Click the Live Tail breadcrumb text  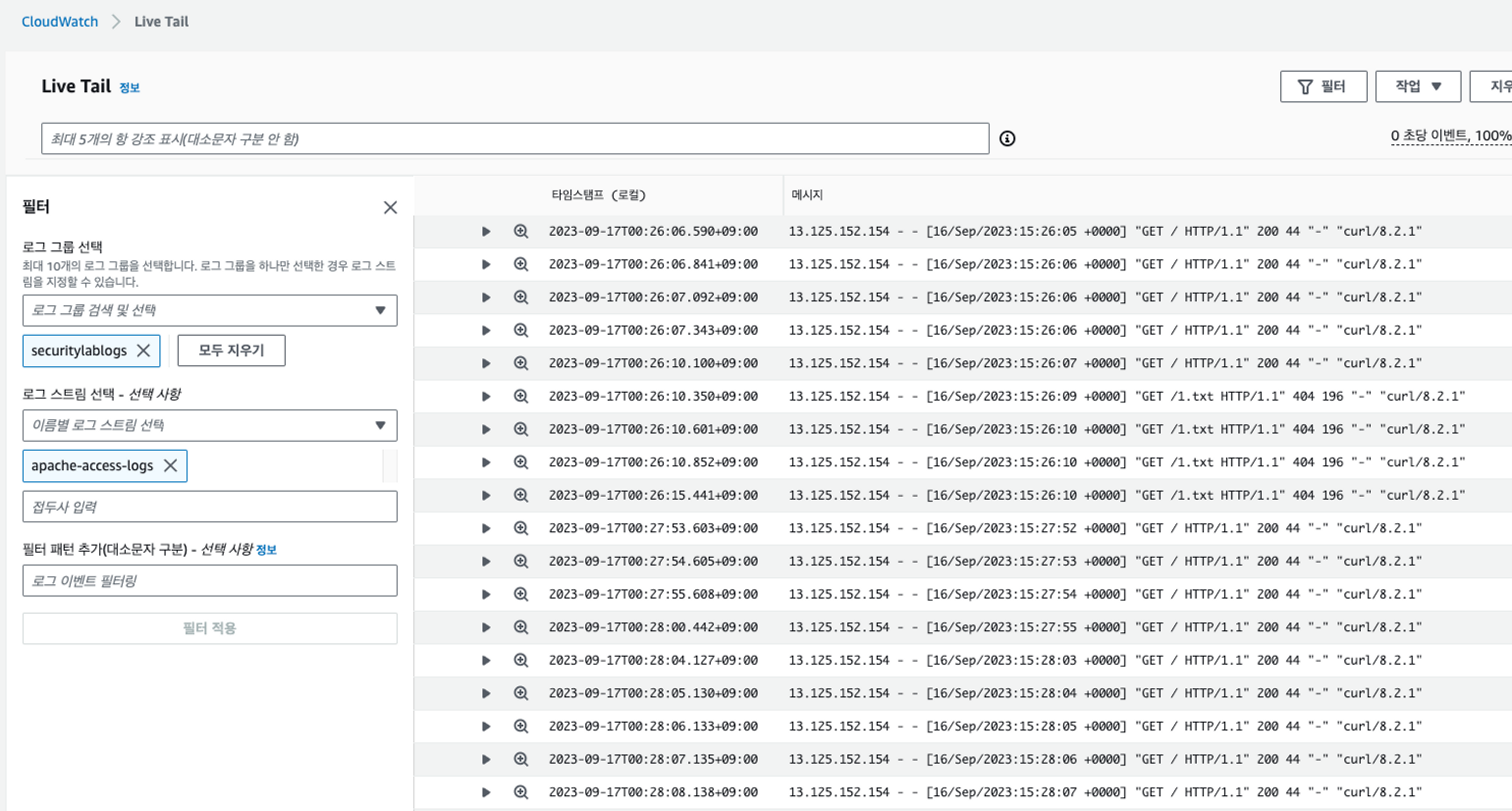(161, 22)
